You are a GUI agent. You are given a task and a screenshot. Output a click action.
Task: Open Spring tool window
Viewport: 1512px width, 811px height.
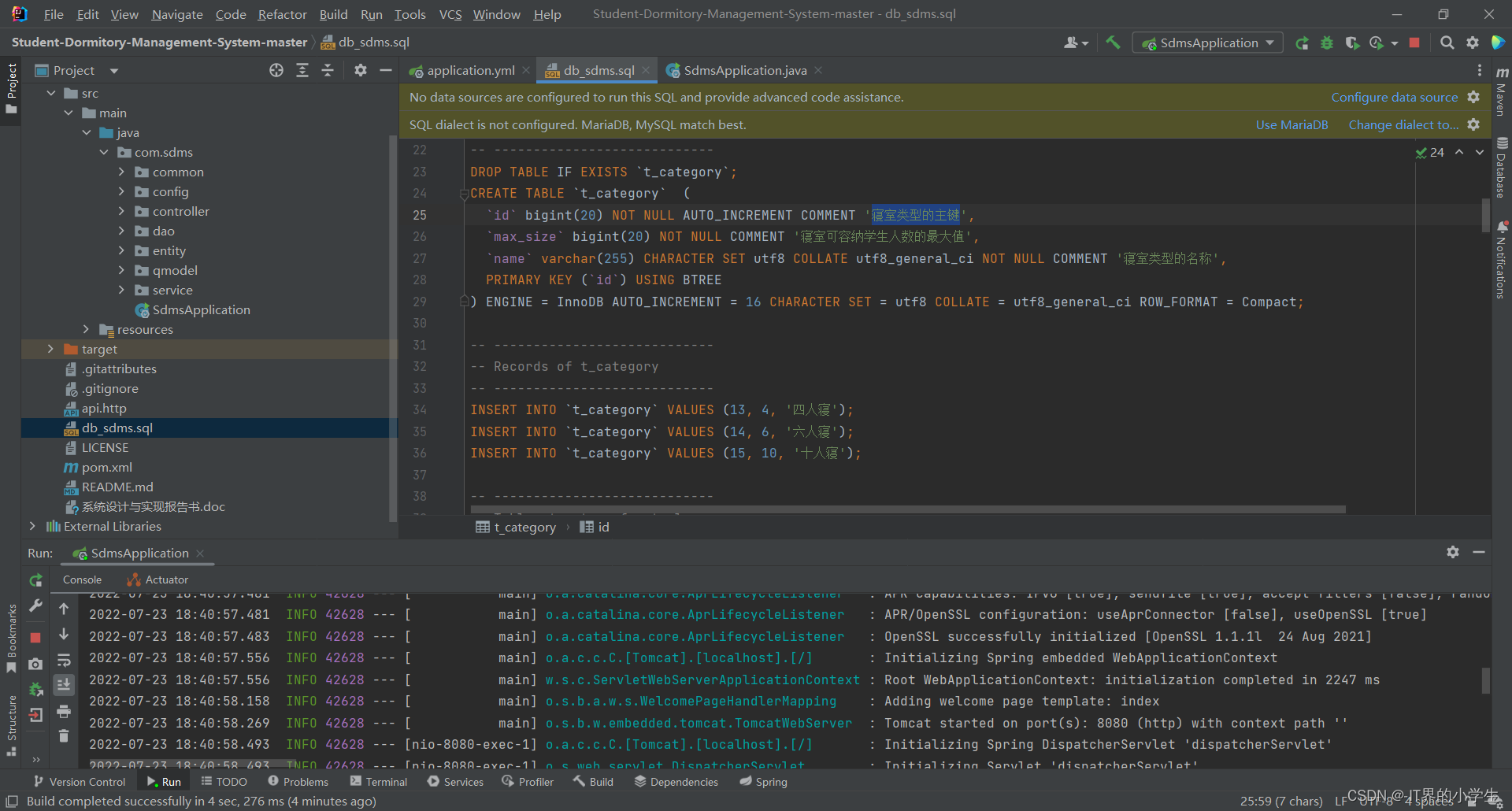point(763,782)
